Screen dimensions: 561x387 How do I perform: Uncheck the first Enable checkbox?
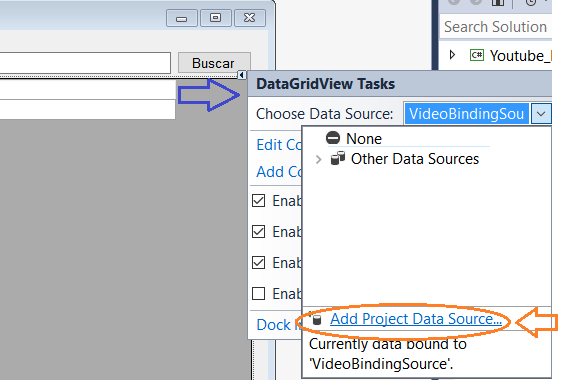click(x=258, y=201)
